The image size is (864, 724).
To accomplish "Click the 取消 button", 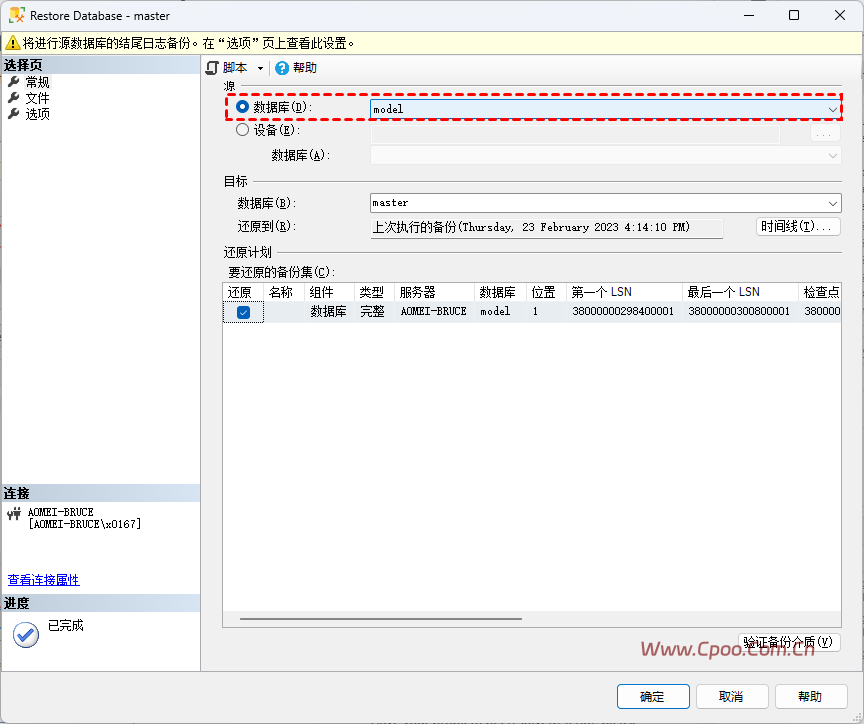I will [x=732, y=696].
